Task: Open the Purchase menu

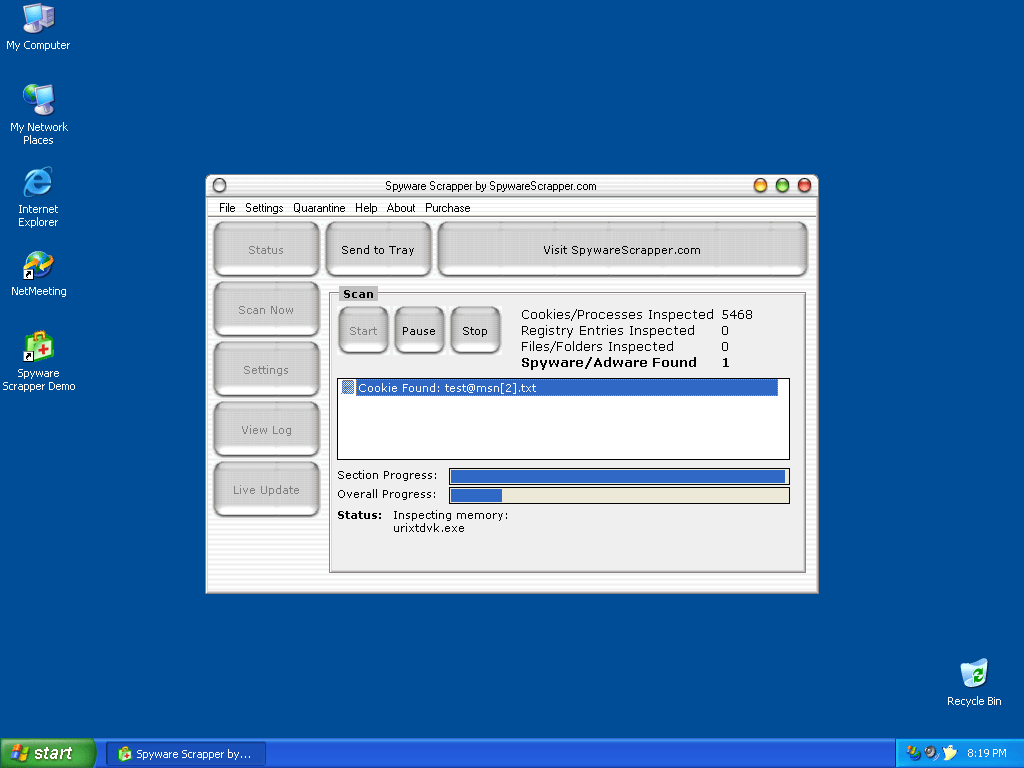Action: 447,208
